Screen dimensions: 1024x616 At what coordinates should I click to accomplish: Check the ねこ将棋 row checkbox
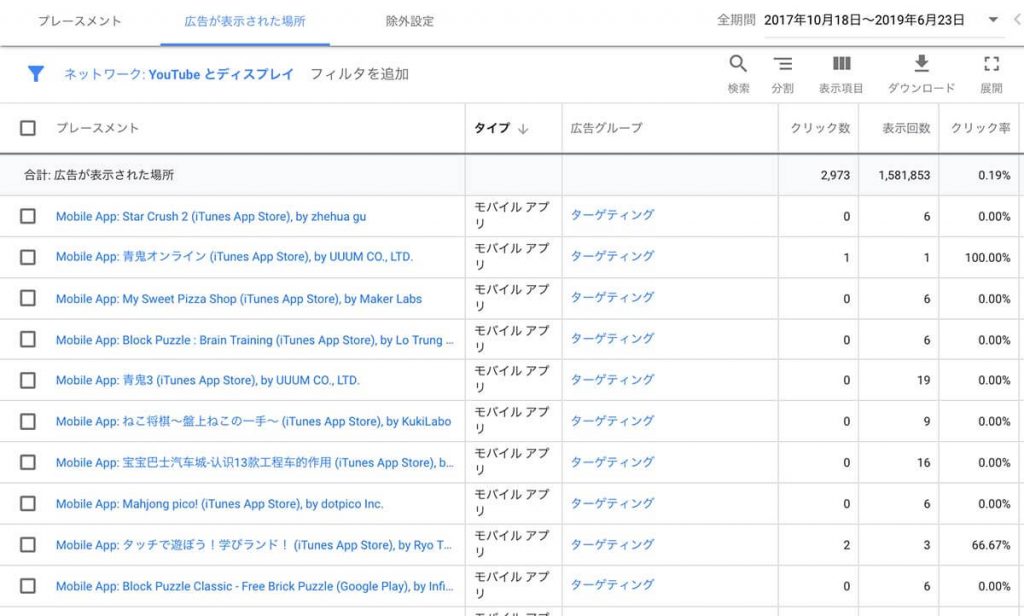[27, 421]
